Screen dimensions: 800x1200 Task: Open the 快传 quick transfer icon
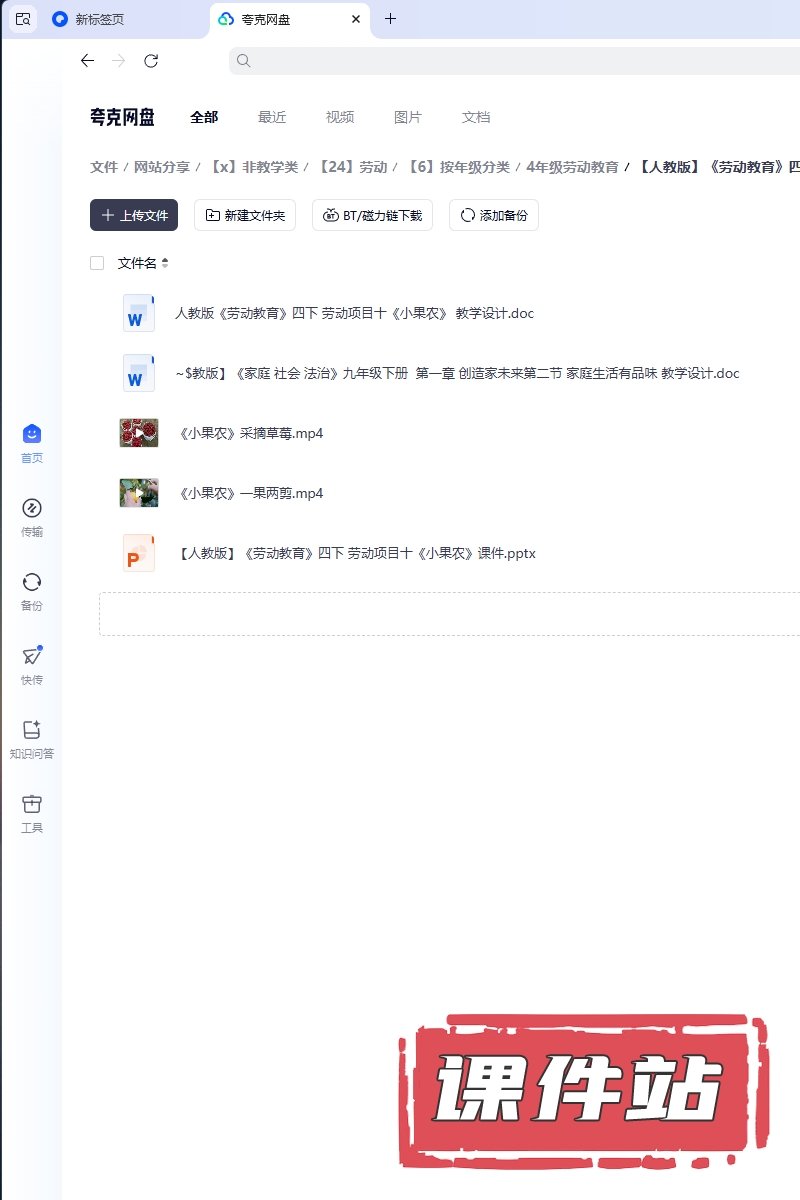coord(32,656)
